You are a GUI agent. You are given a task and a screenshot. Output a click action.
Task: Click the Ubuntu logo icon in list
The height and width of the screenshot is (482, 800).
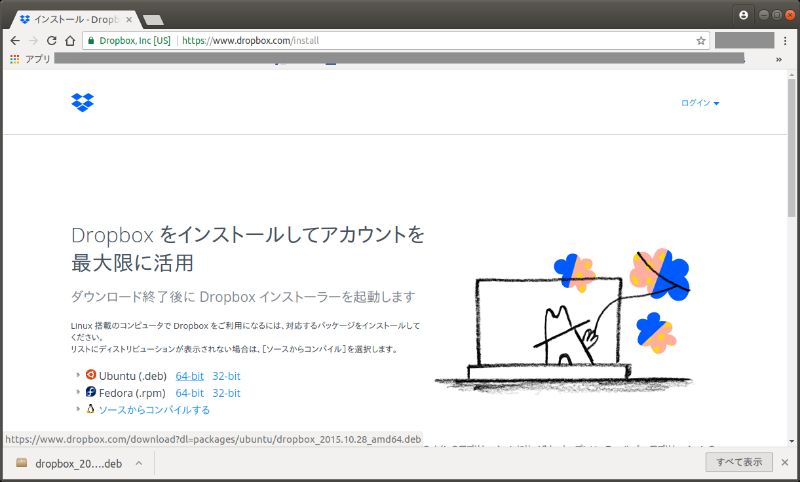coord(91,375)
